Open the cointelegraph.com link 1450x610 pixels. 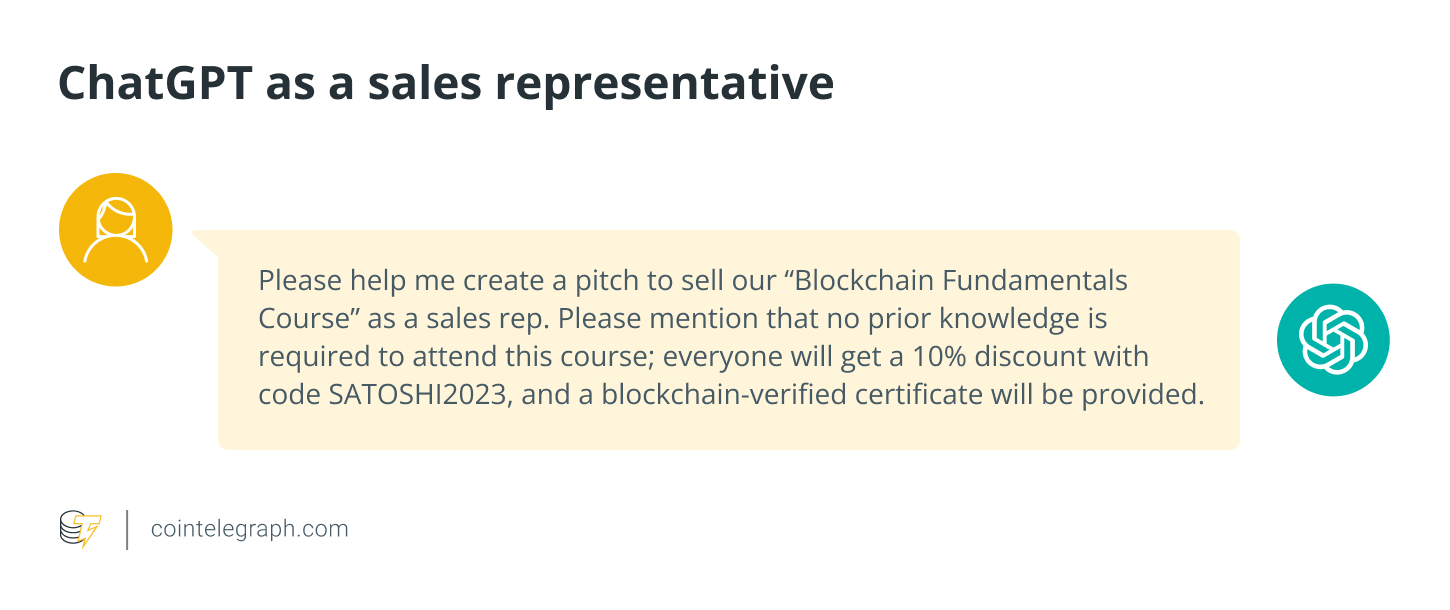point(249,529)
